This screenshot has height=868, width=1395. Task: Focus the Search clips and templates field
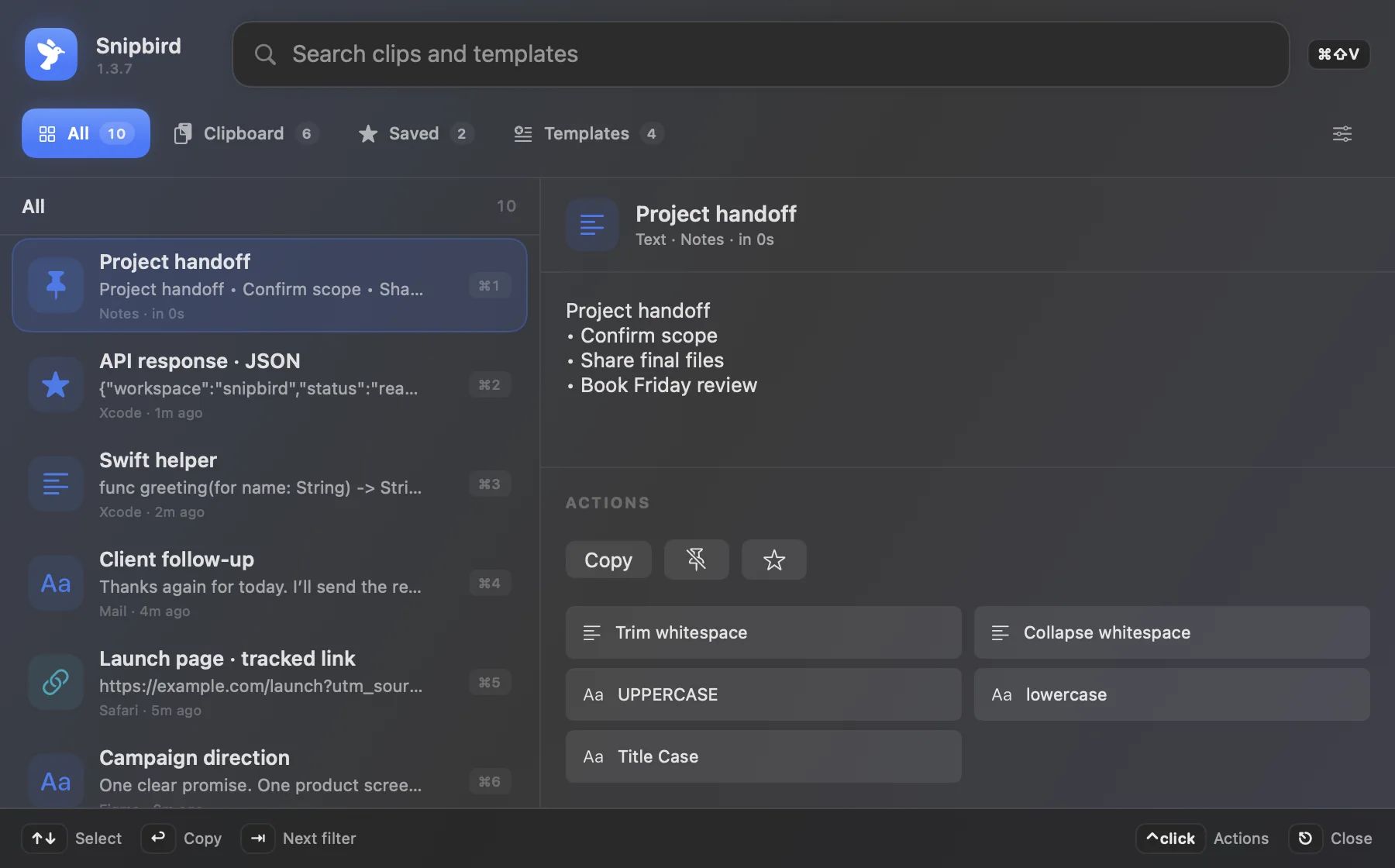point(760,54)
